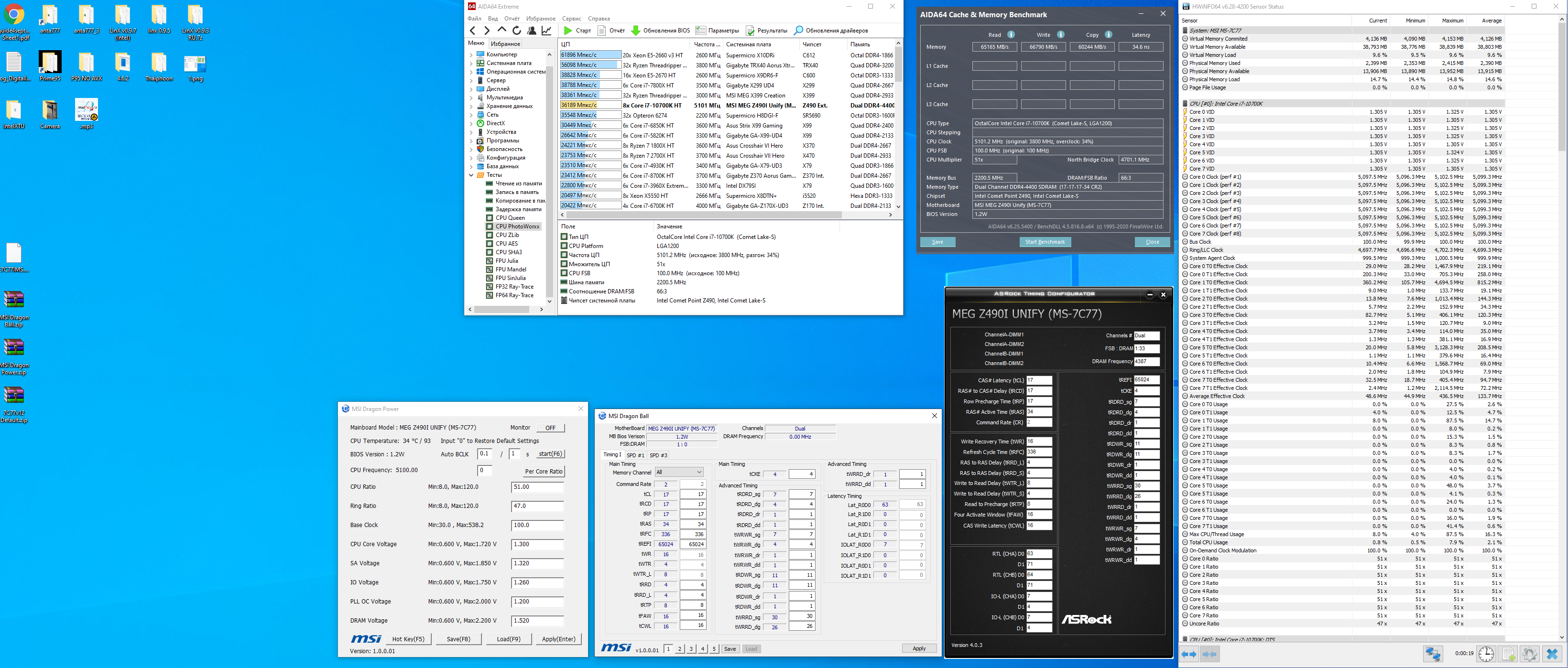
Task: Click the HWiNFO reset clock icon
Action: pos(1486,654)
